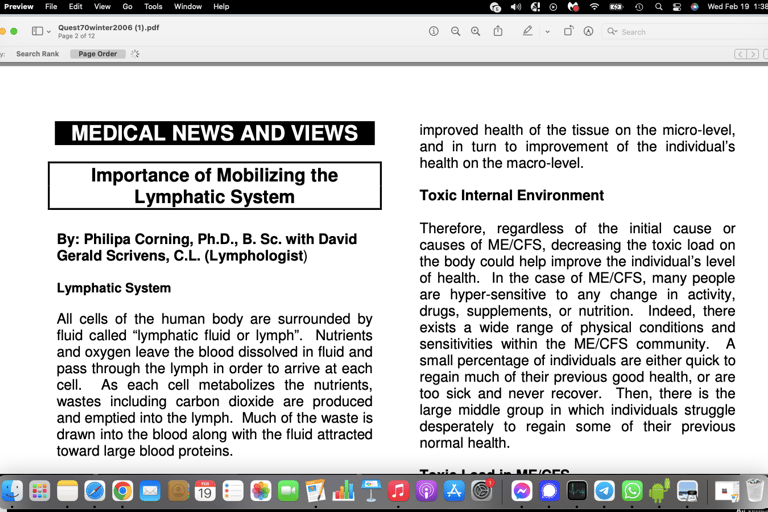Image resolution: width=768 pixels, height=512 pixels.
Task: Click the battery status icon
Action: pos(616,7)
